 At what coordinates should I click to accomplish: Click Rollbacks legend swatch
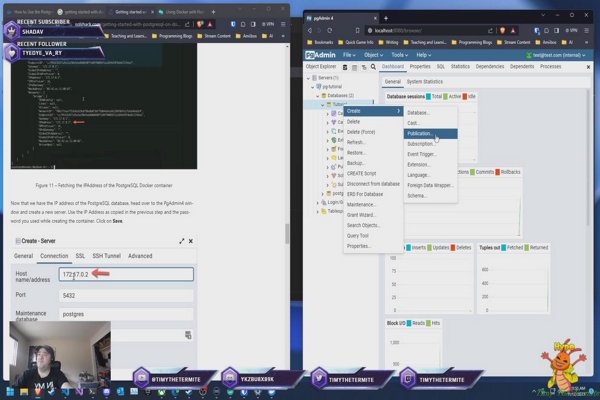point(497,172)
